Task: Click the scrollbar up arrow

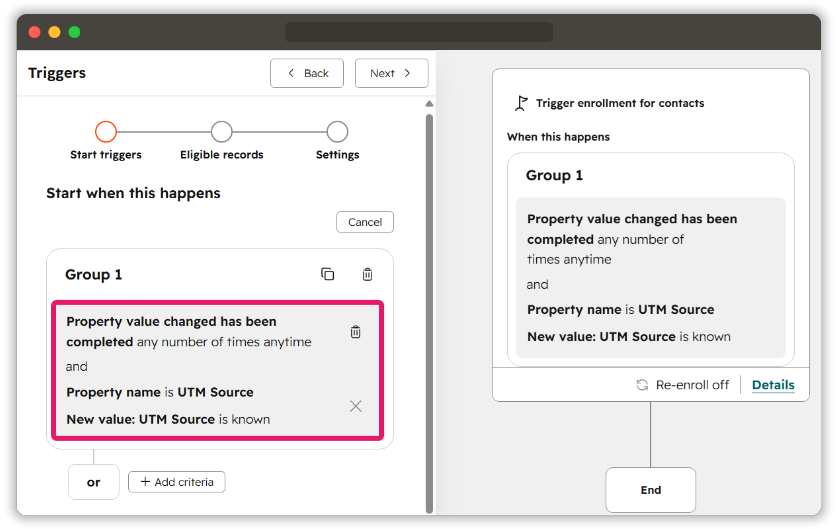Action: [429, 104]
